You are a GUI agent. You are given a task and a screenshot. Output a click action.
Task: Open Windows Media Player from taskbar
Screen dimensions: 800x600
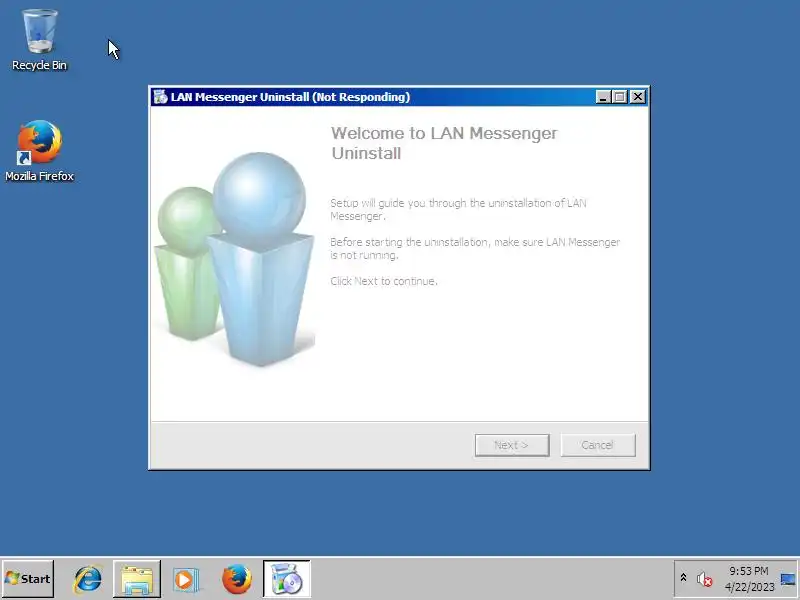point(186,579)
